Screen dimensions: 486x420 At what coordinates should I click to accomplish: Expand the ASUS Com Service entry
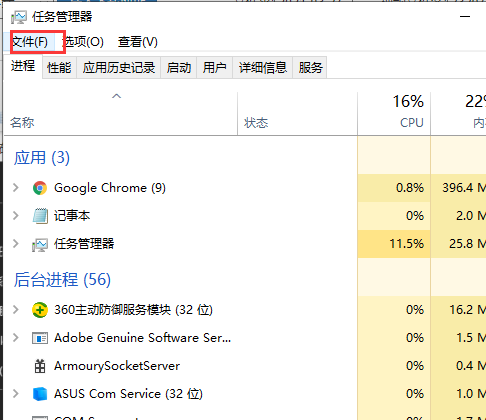[16, 394]
